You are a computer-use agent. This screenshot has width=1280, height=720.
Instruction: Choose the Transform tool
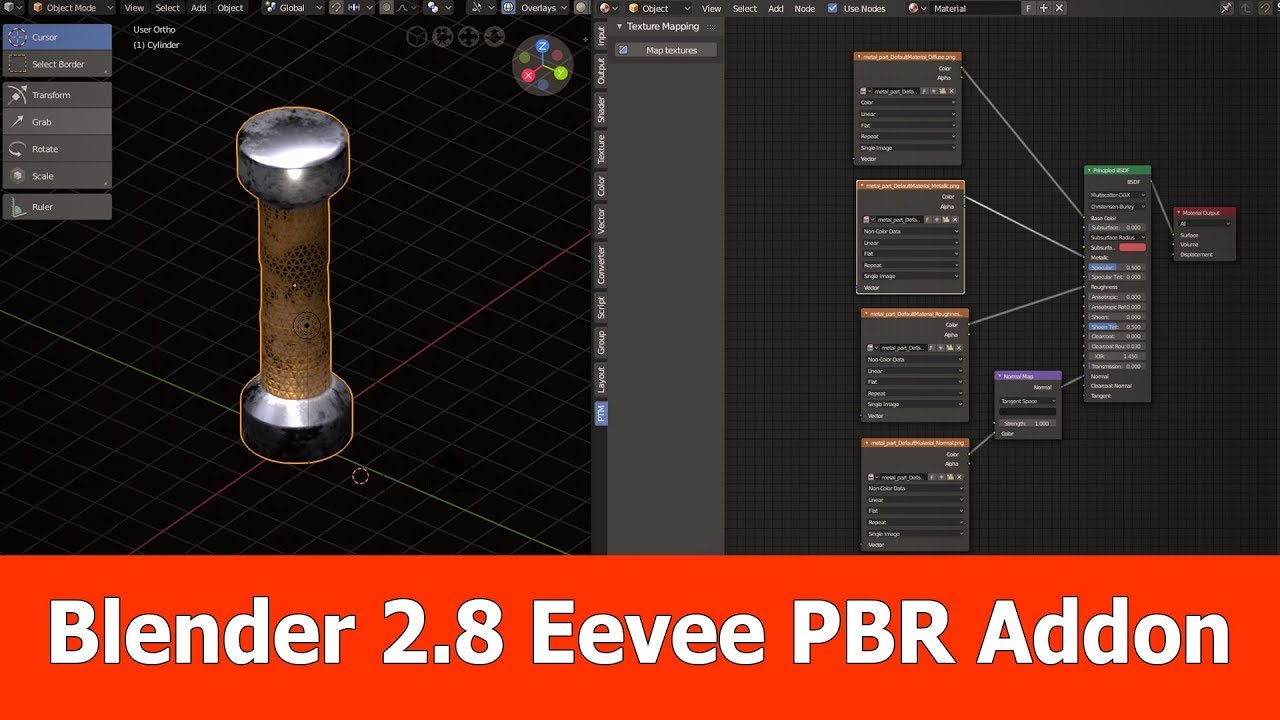[57, 95]
